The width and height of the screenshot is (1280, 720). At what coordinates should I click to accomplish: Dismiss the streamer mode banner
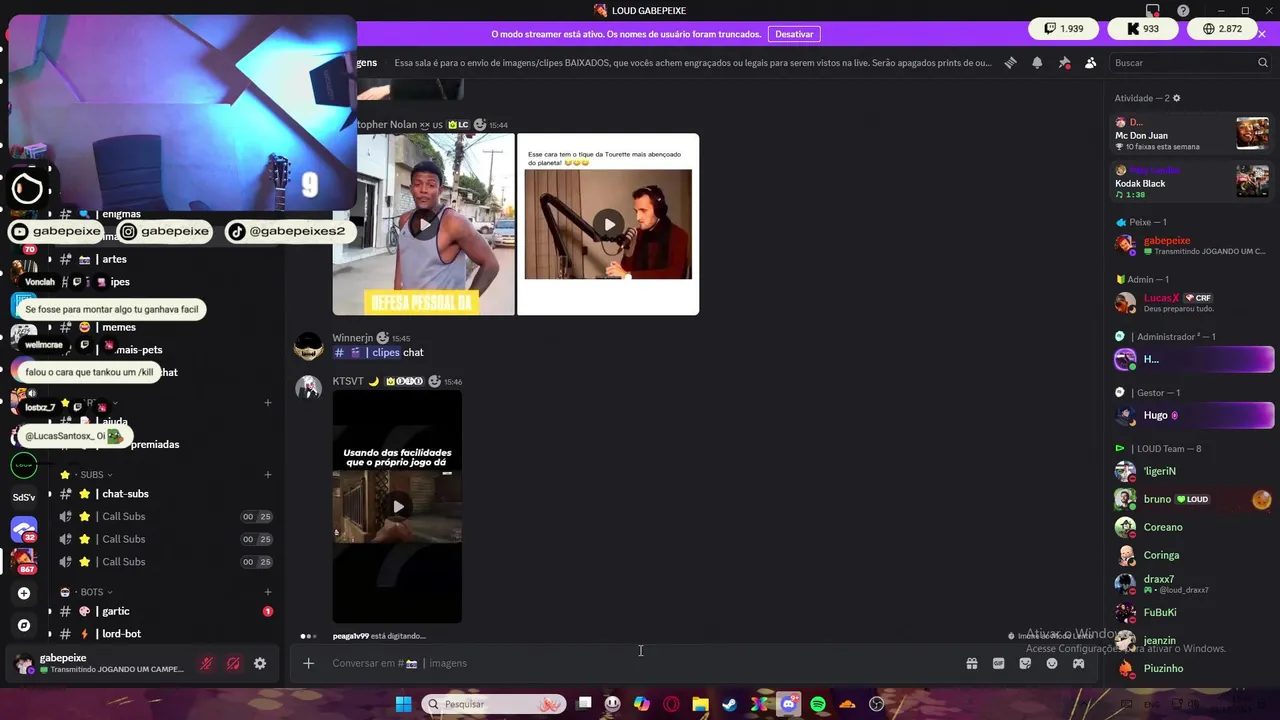click(1262, 34)
